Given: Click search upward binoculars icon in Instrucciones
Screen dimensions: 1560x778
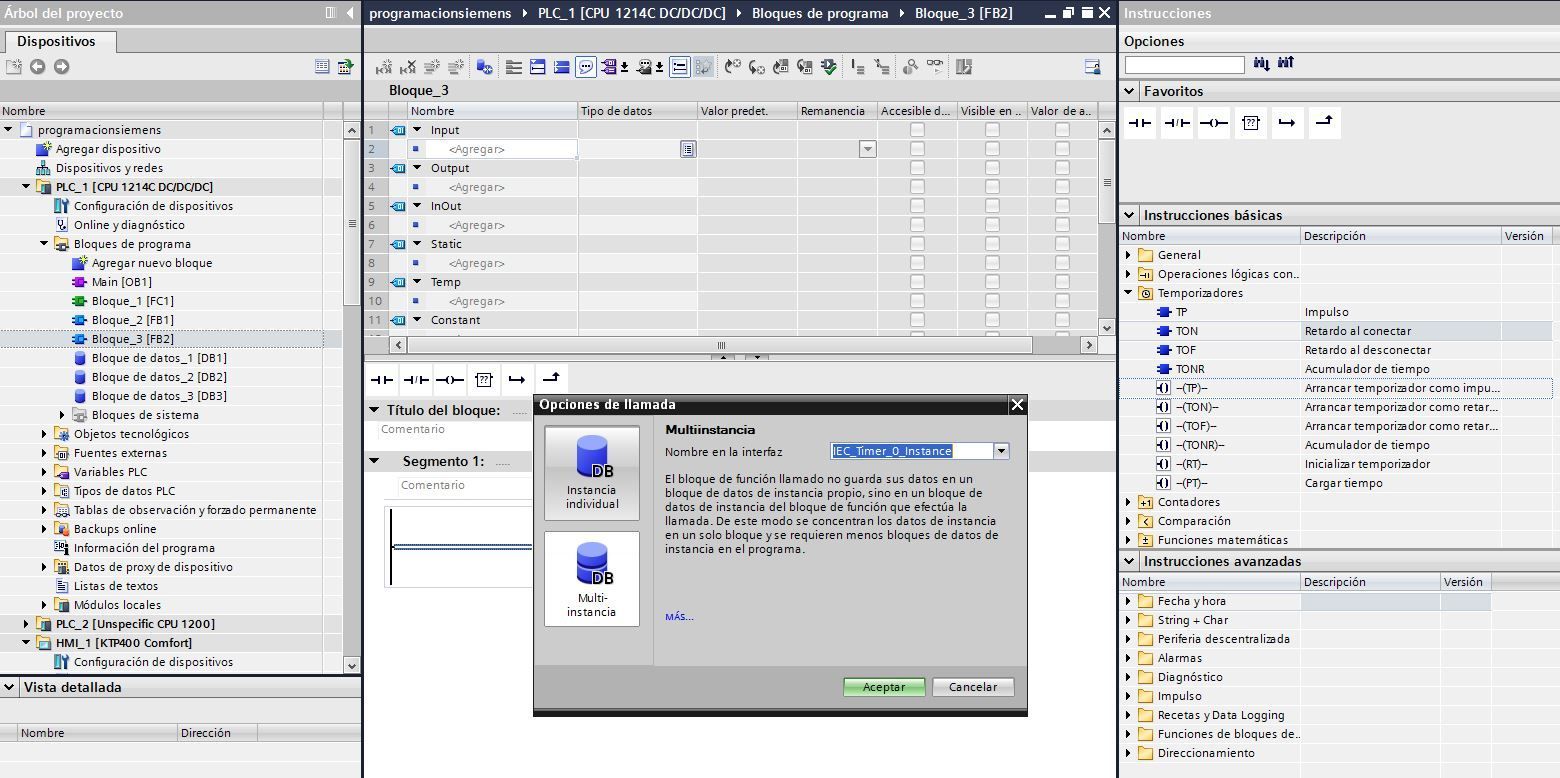Looking at the screenshot, I should pyautogui.click(x=1286, y=64).
